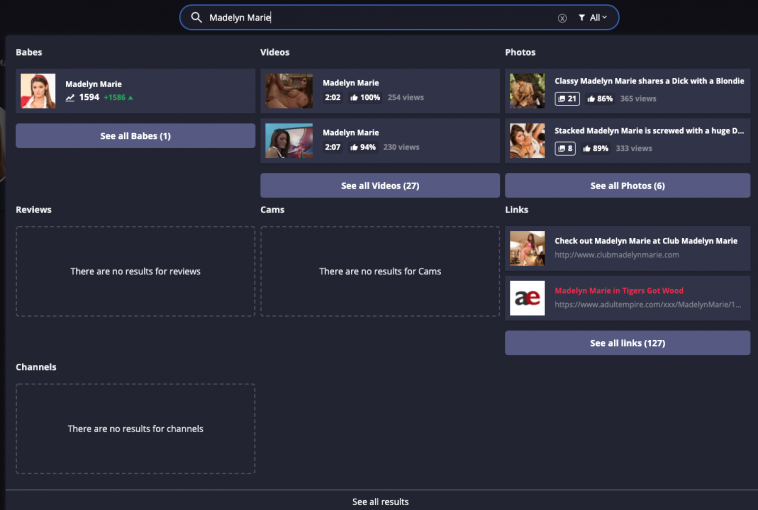Click the thumbs-up icon showing 100%

pos(355,98)
